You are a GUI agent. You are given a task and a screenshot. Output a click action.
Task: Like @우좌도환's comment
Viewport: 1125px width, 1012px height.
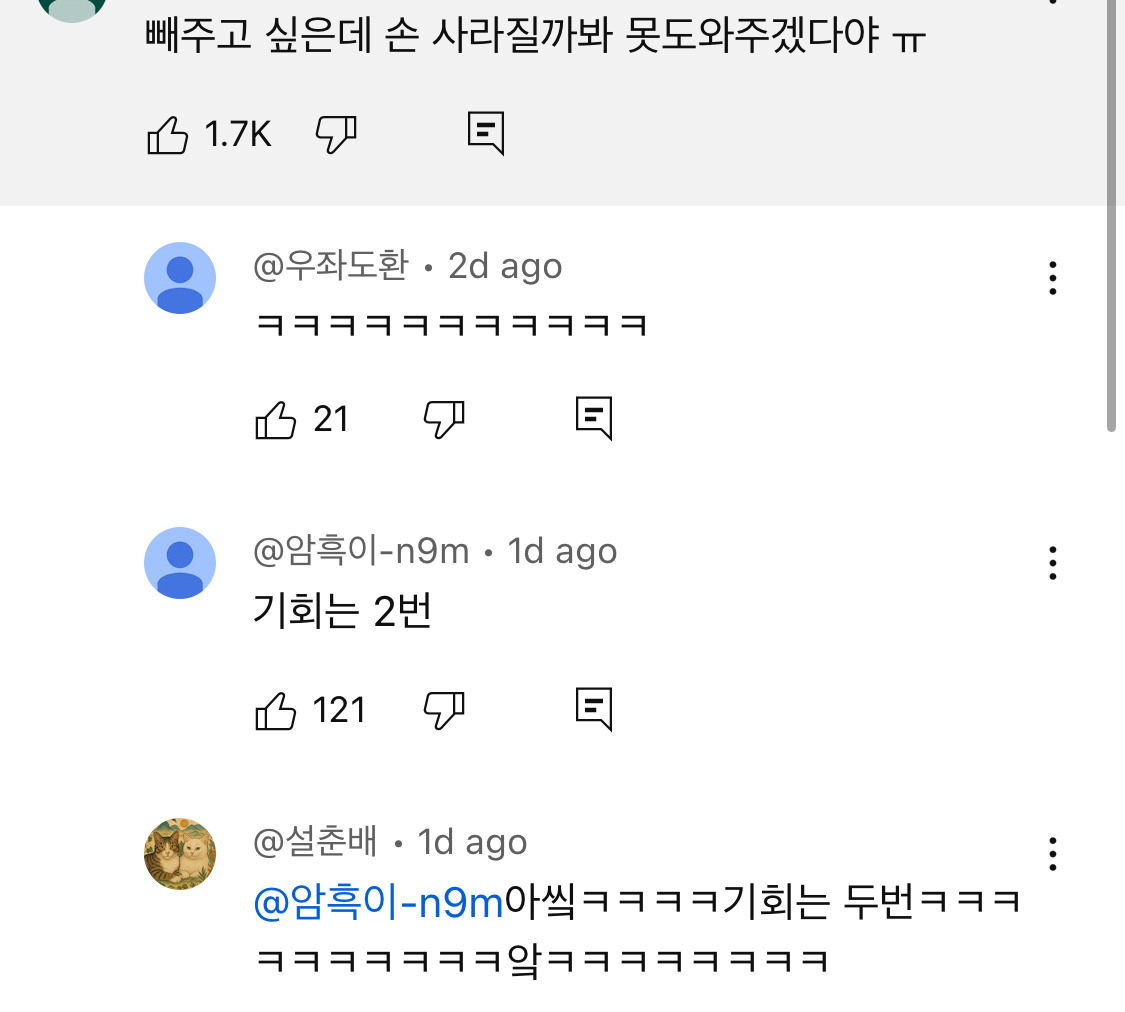tap(277, 419)
